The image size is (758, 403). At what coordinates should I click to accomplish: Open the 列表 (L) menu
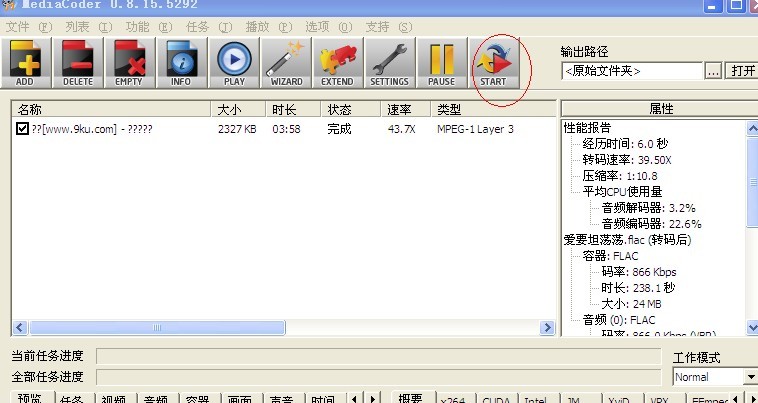pos(88,27)
